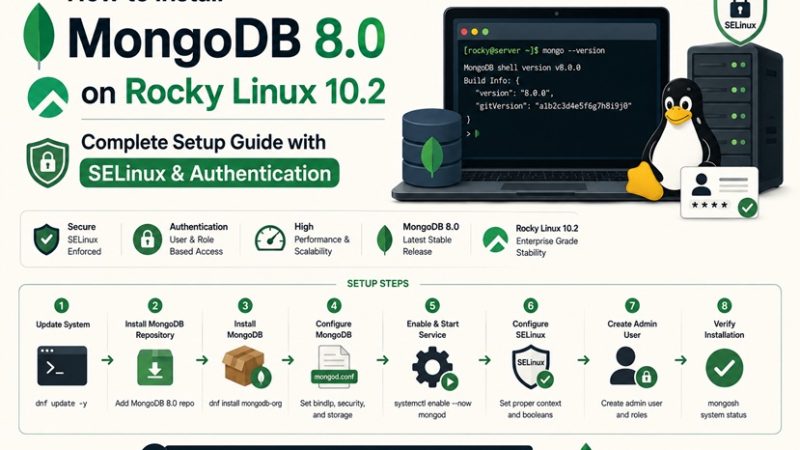Image resolution: width=800 pixels, height=450 pixels.
Task: Click the green download box icon under 'Install MongoDB Repository'
Action: coord(155,367)
